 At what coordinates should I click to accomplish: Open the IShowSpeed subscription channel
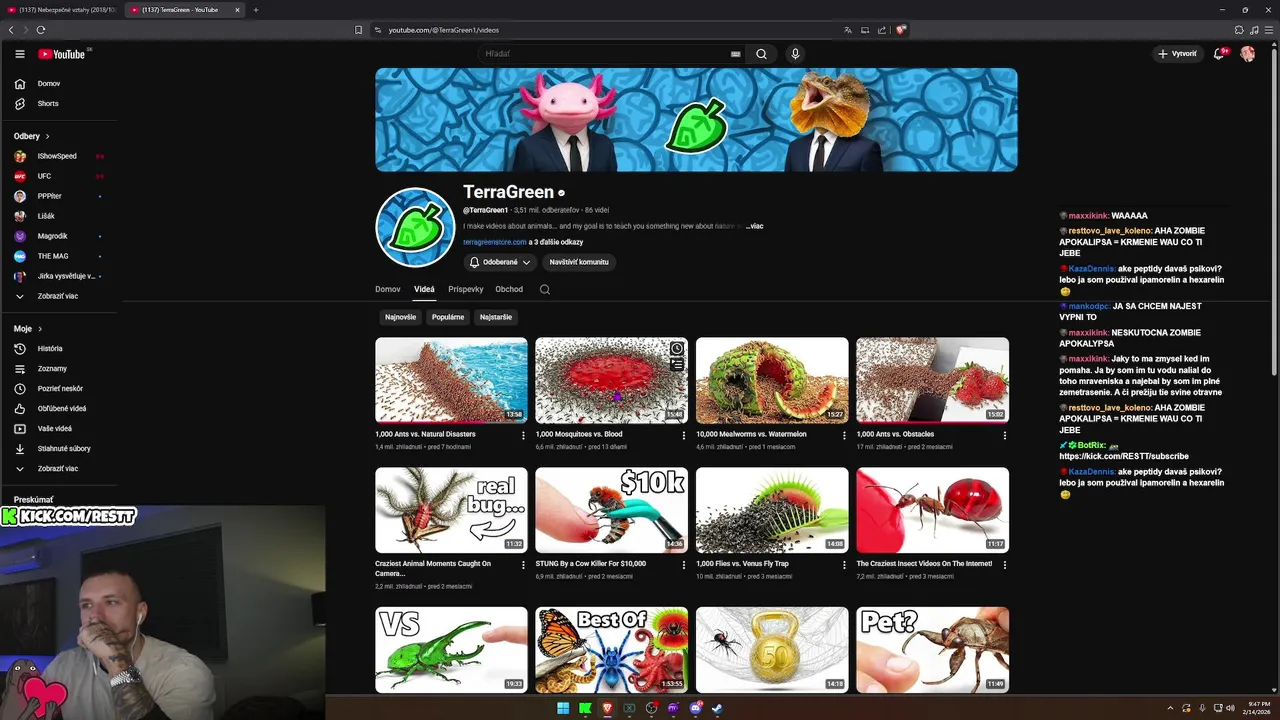[x=60, y=156]
